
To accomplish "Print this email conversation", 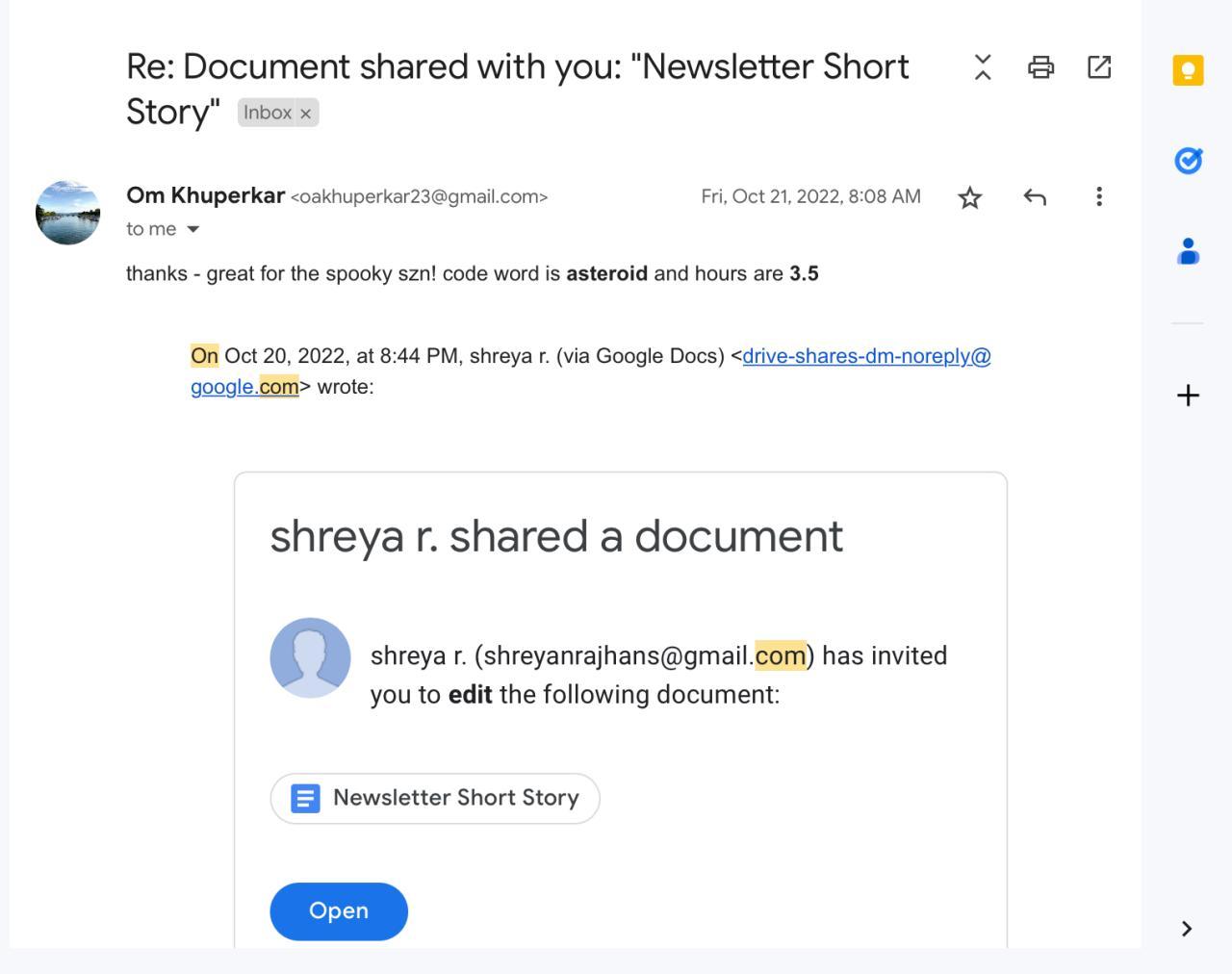I will tap(1040, 67).
